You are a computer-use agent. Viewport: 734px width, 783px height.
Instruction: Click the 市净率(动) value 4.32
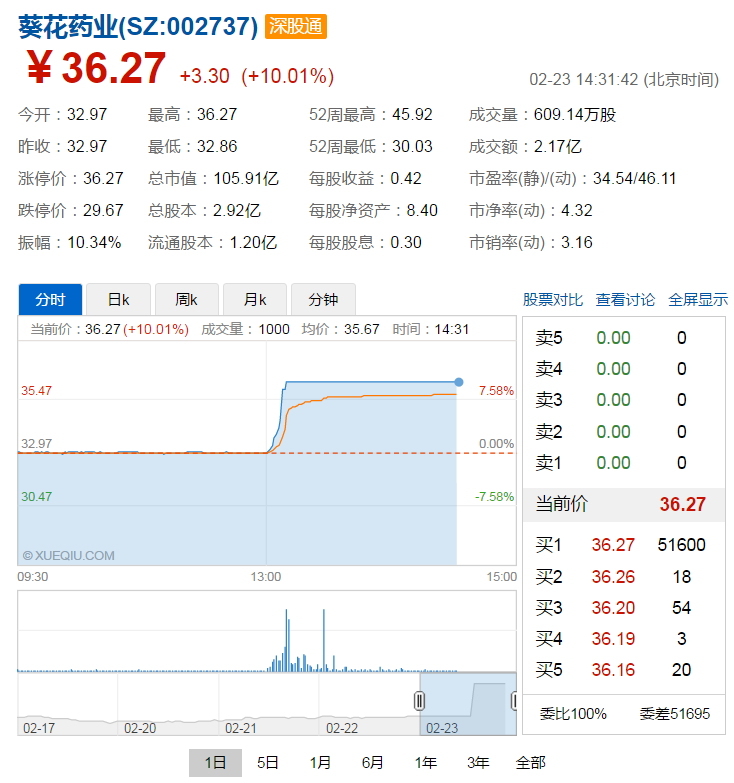tap(577, 210)
